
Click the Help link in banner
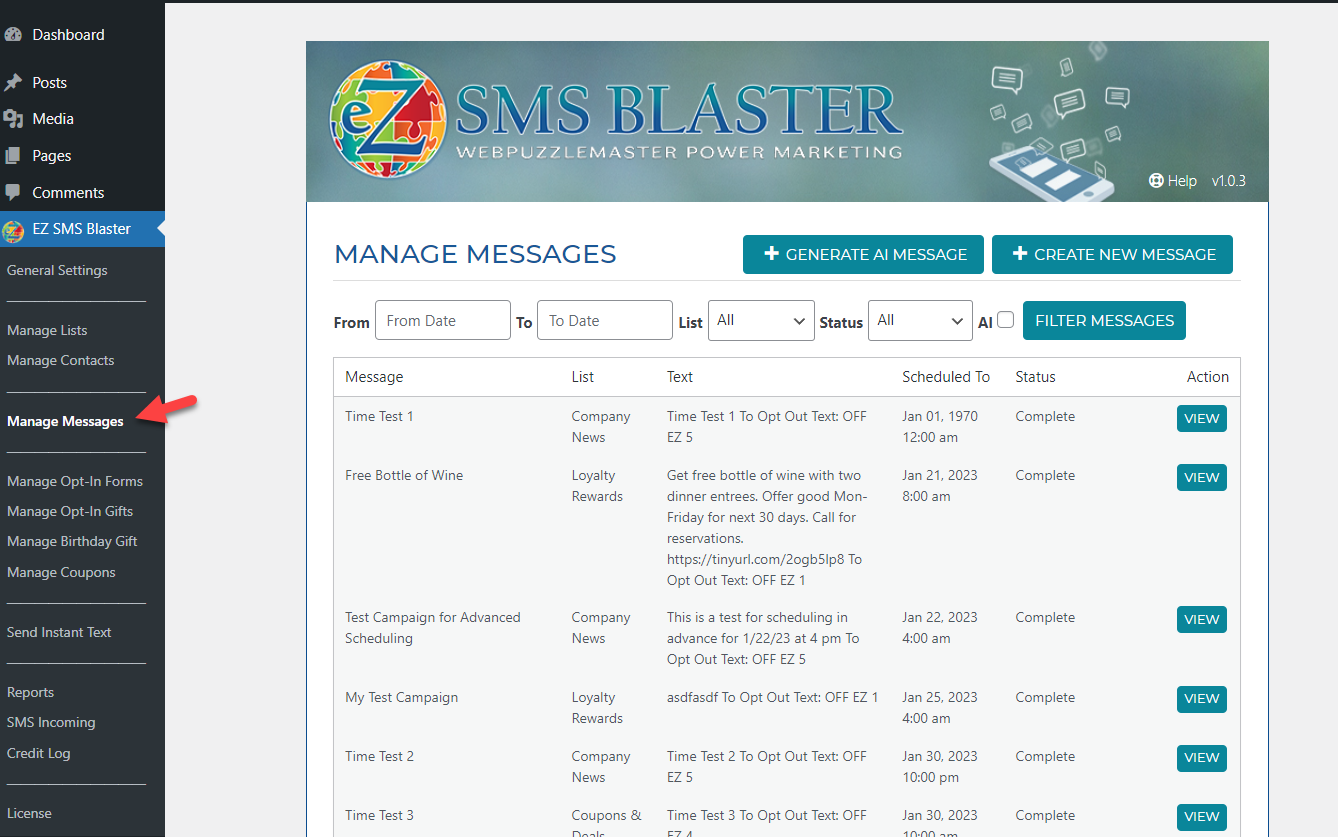pyautogui.click(x=1173, y=181)
